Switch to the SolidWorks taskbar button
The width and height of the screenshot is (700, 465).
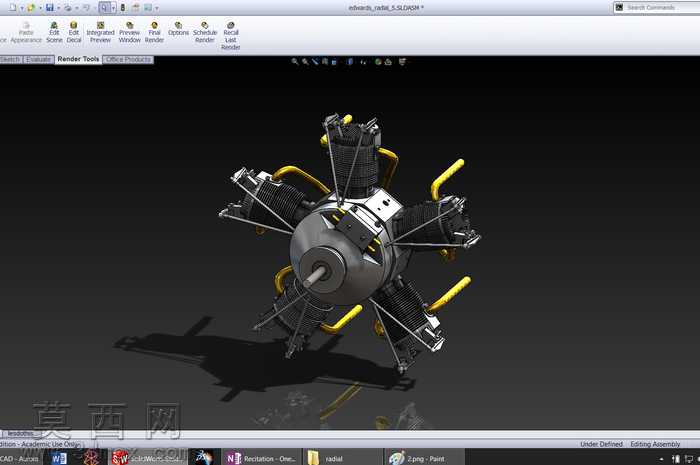pos(147,458)
